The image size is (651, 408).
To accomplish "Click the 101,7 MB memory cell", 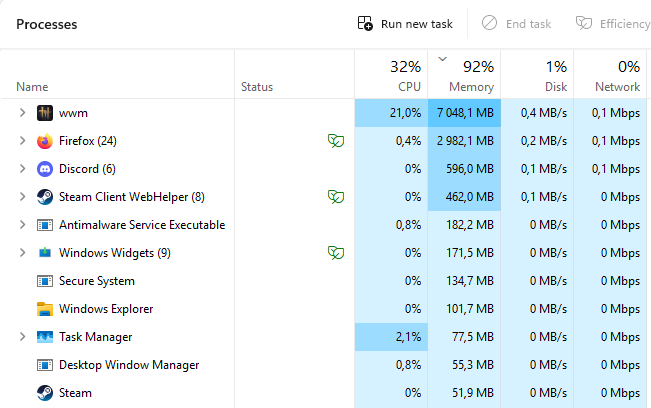I will pyautogui.click(x=465, y=309).
